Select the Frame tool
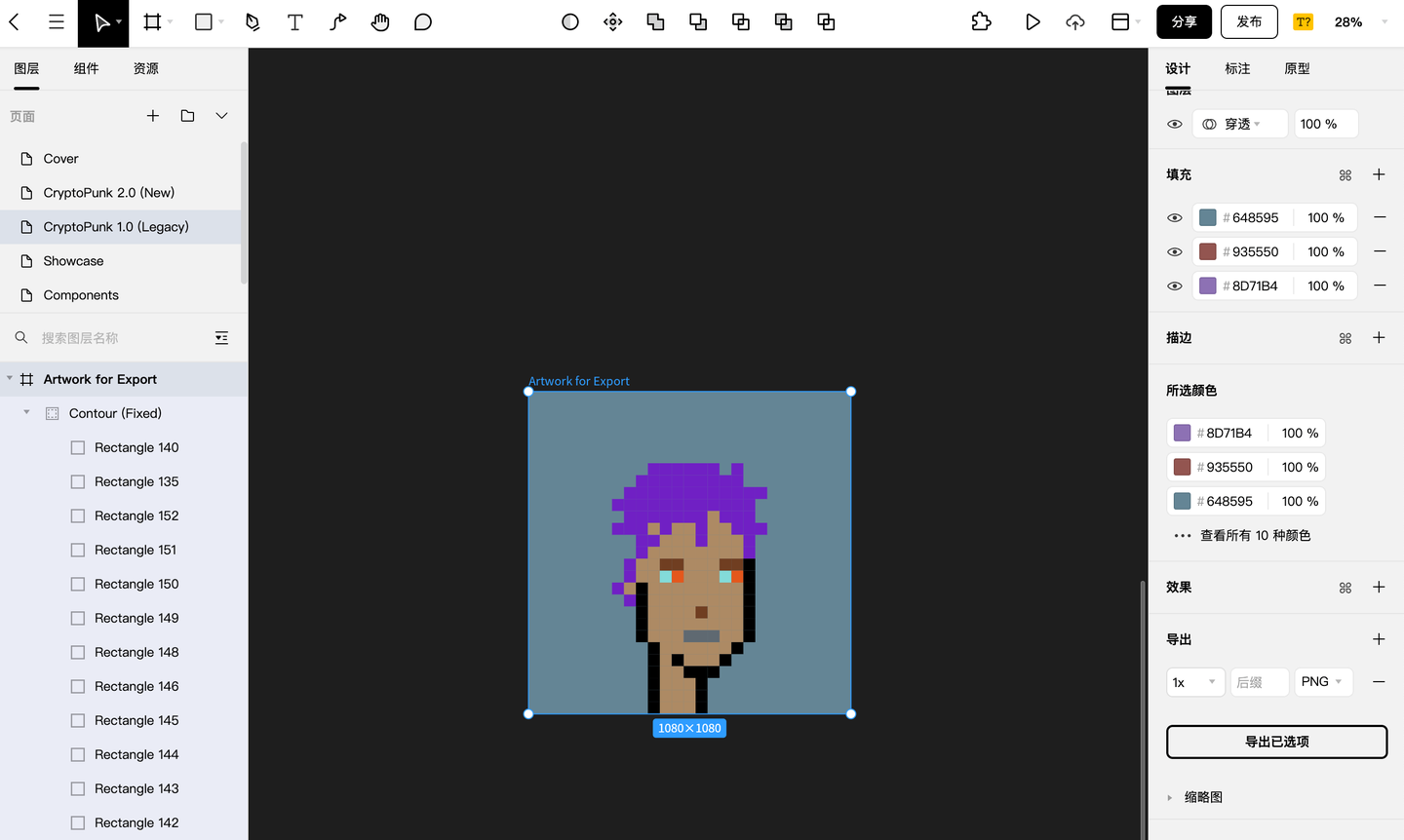This screenshot has width=1404, height=840. 152,21
